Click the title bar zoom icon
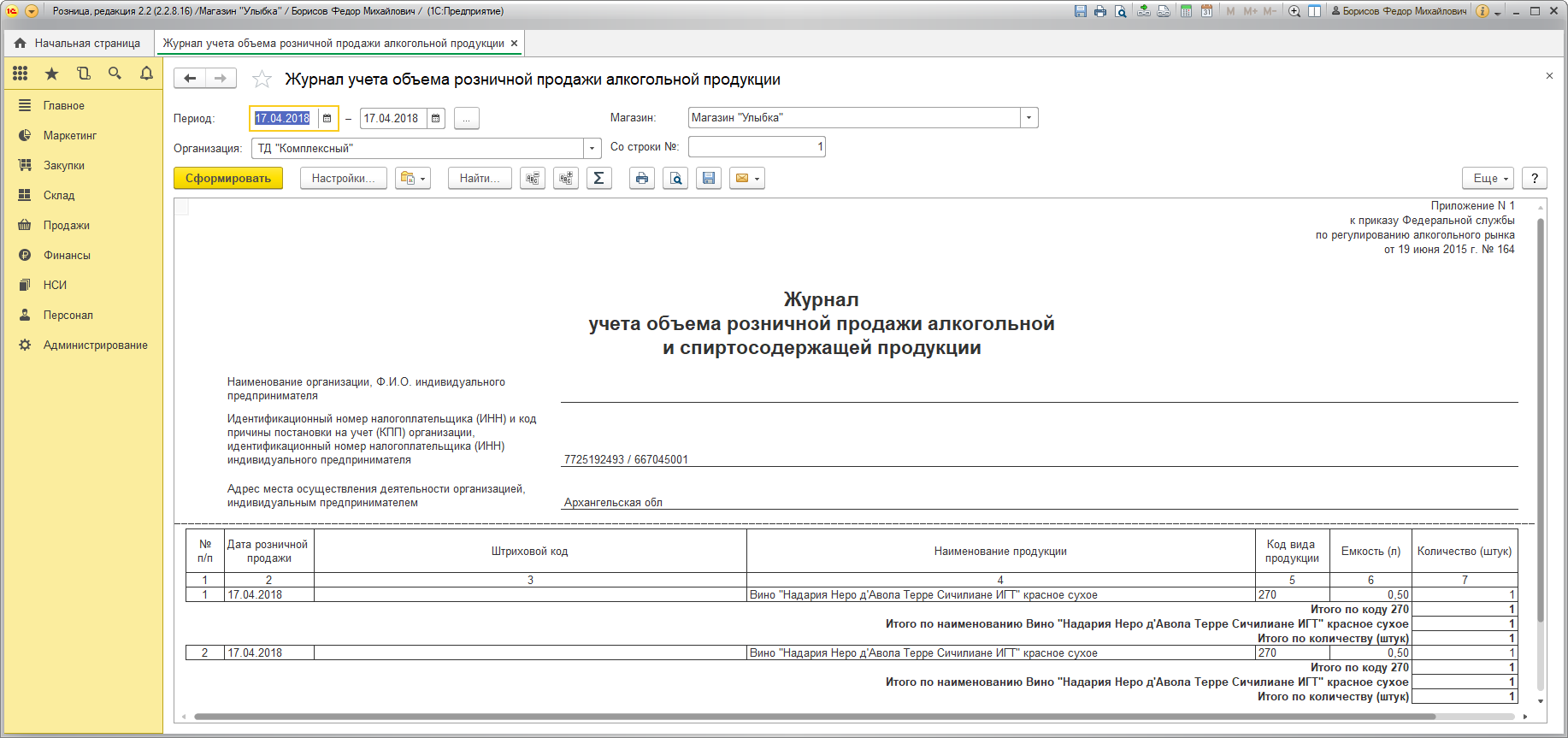 [x=1294, y=11]
